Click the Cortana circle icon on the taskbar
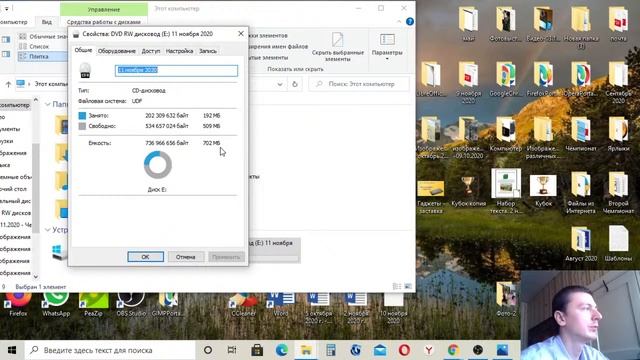This screenshot has width=640, height=360. (x=208, y=350)
